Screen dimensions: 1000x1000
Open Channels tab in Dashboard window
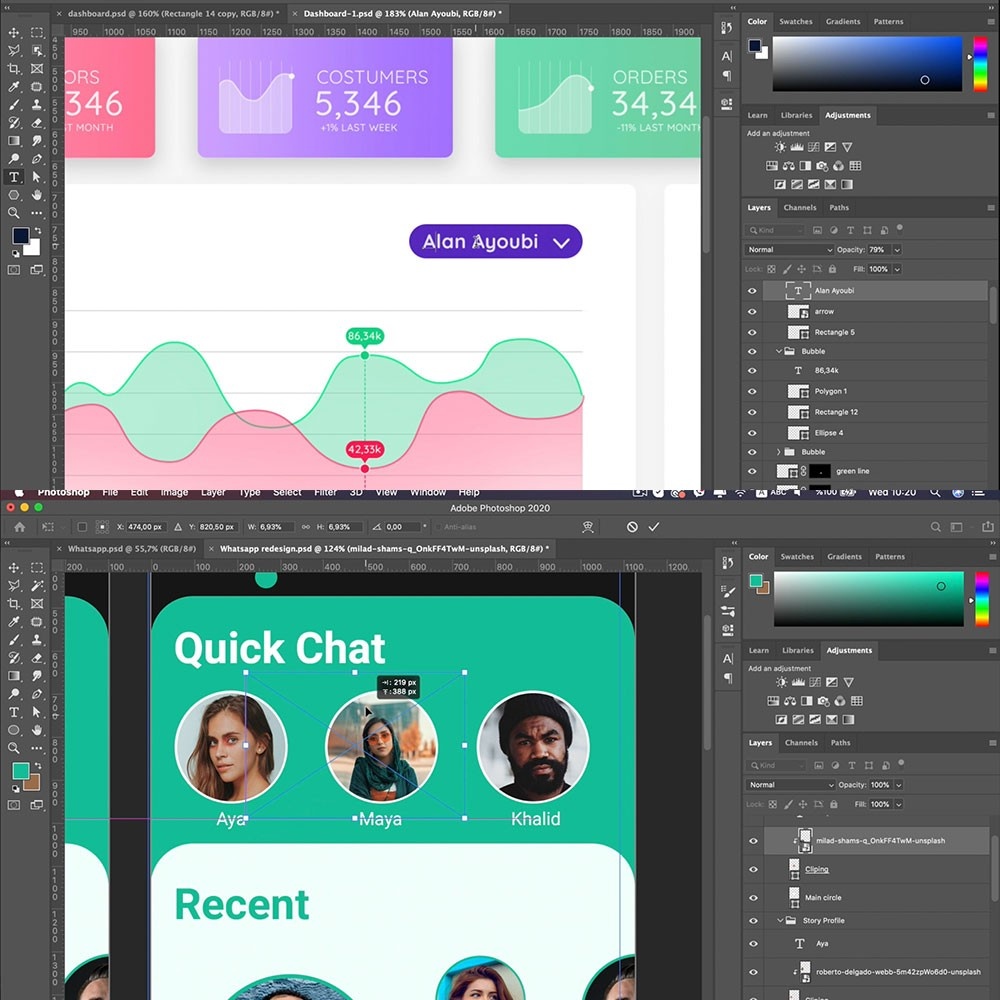click(800, 208)
